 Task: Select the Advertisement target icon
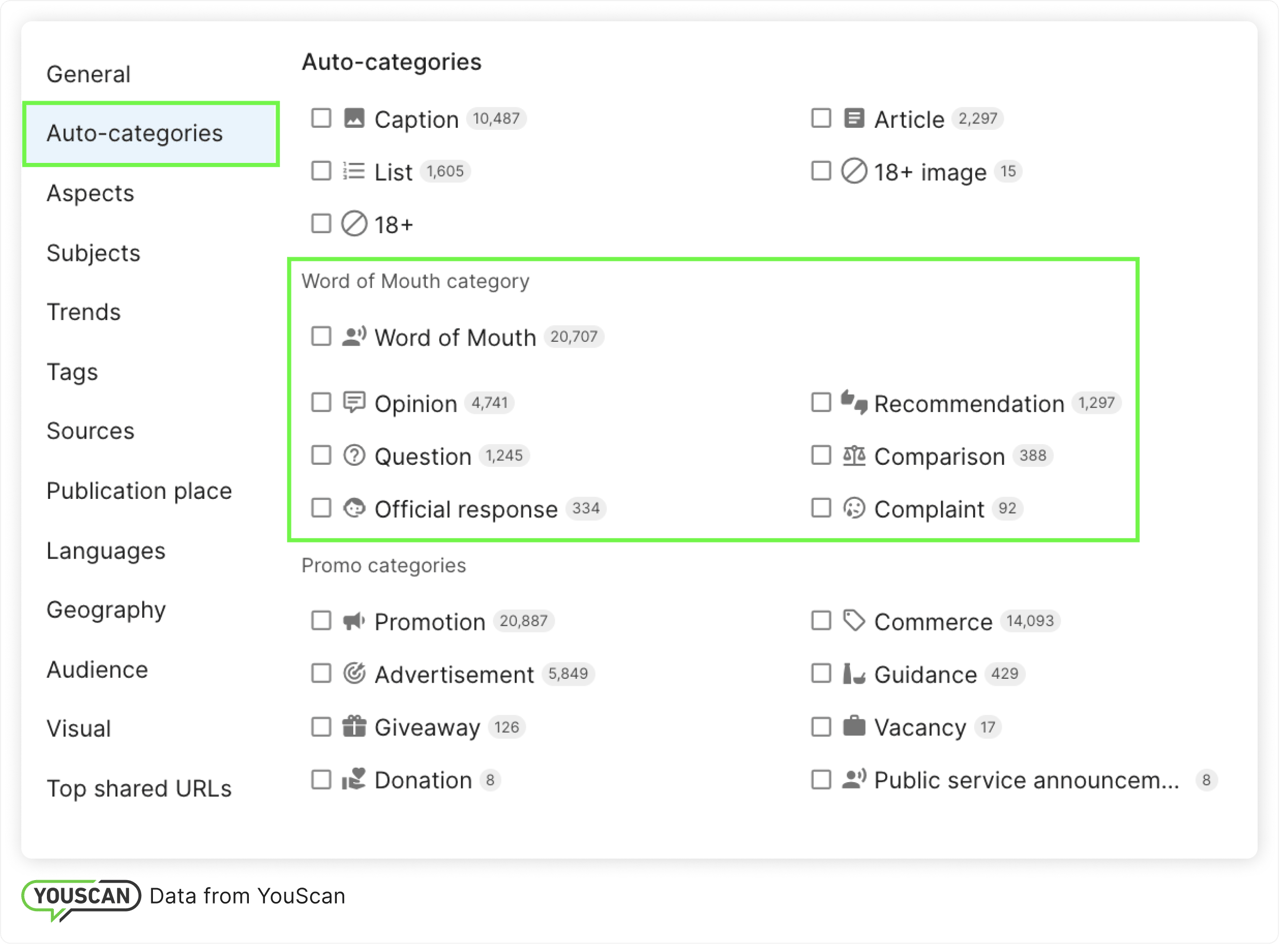[354, 673]
